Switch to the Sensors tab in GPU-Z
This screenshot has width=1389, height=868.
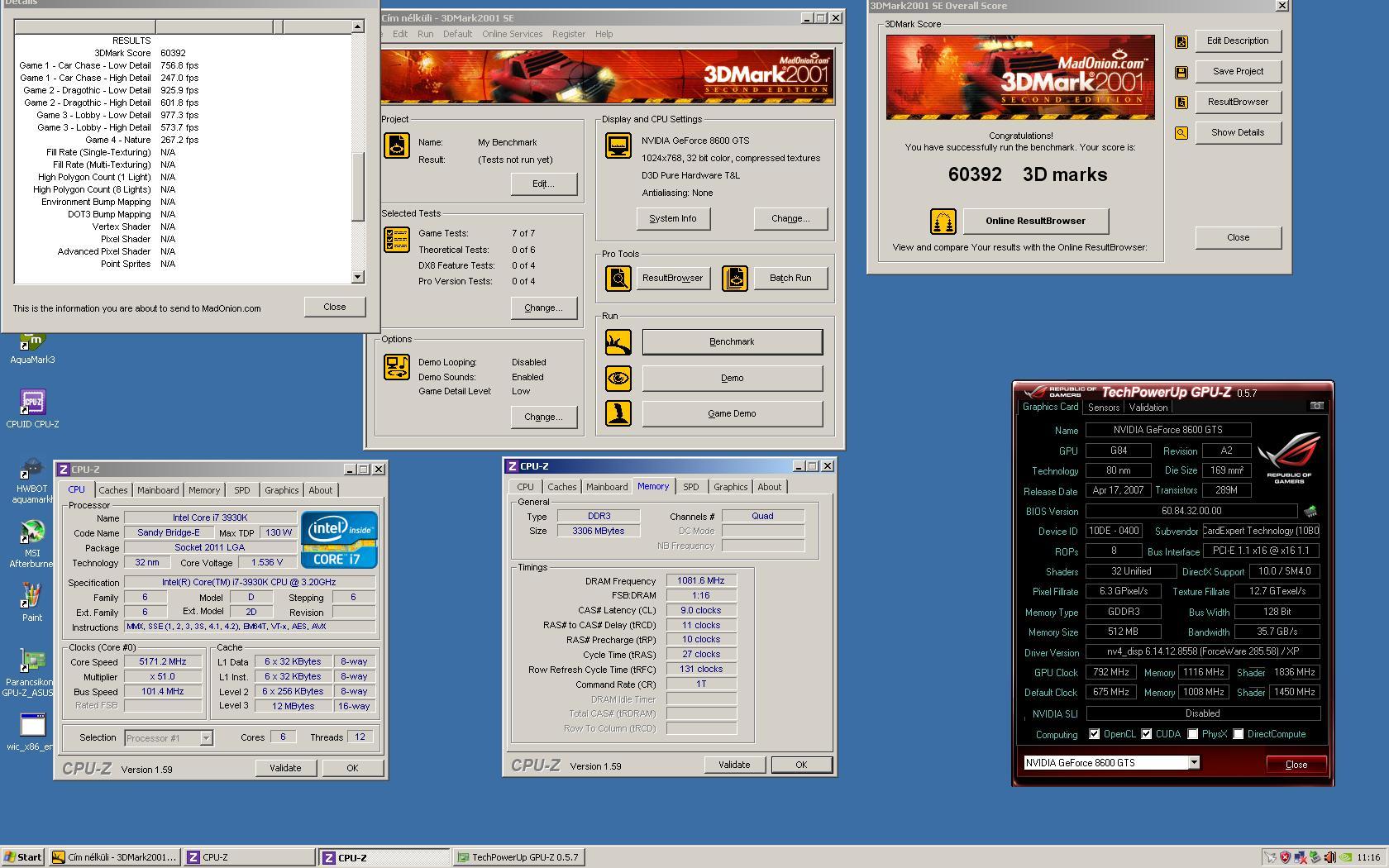tap(1103, 408)
